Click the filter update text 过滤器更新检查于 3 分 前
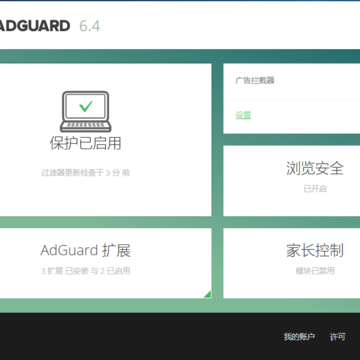360x360 pixels. (x=86, y=173)
